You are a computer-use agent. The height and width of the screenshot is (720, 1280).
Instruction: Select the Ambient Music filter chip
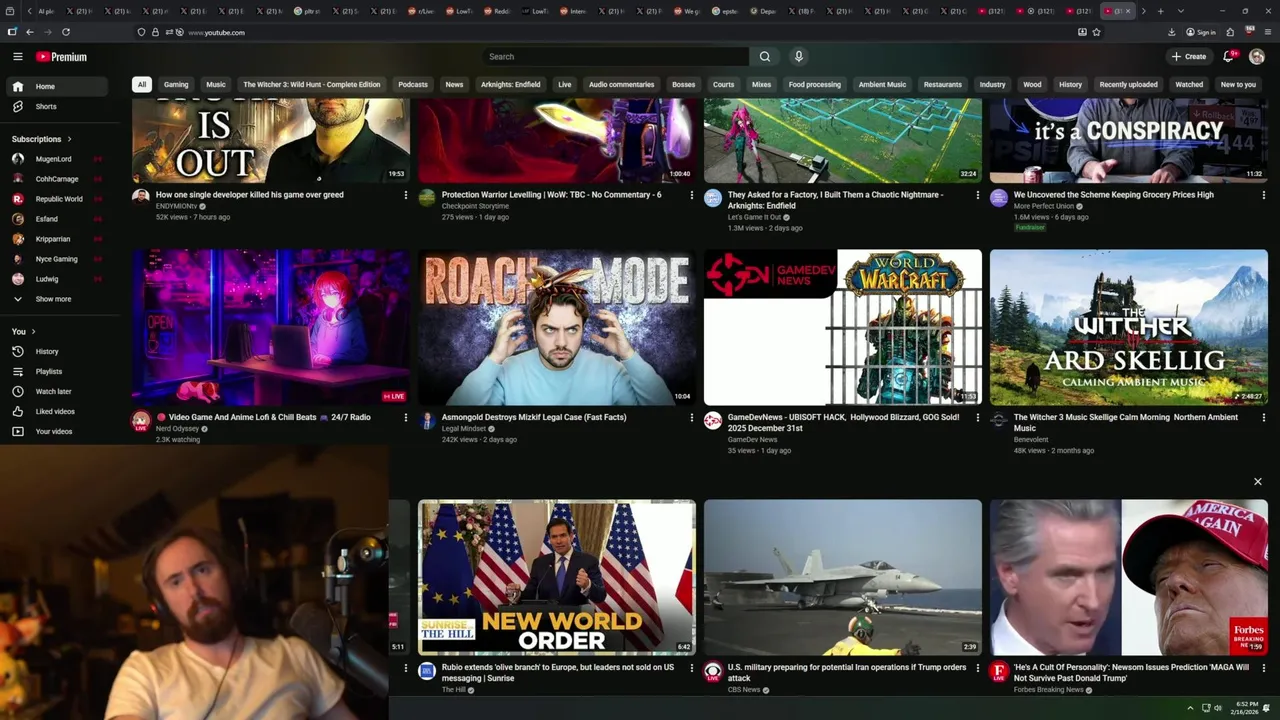coord(882,85)
